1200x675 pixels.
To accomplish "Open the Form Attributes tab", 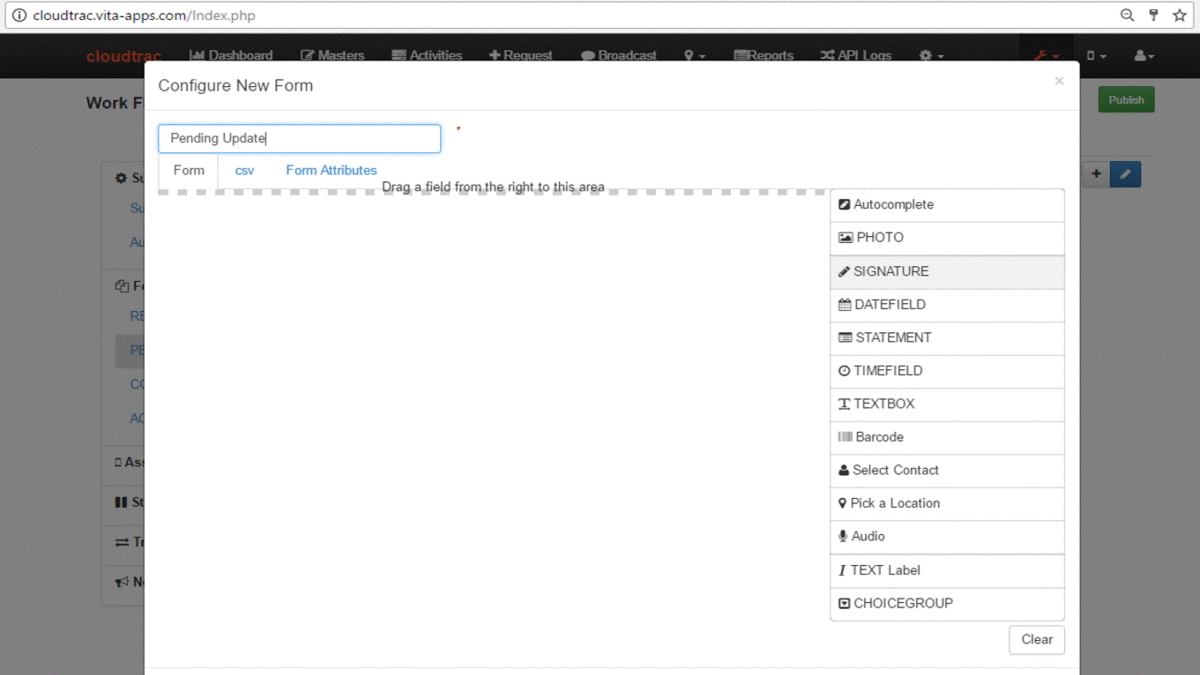I will tap(331, 171).
